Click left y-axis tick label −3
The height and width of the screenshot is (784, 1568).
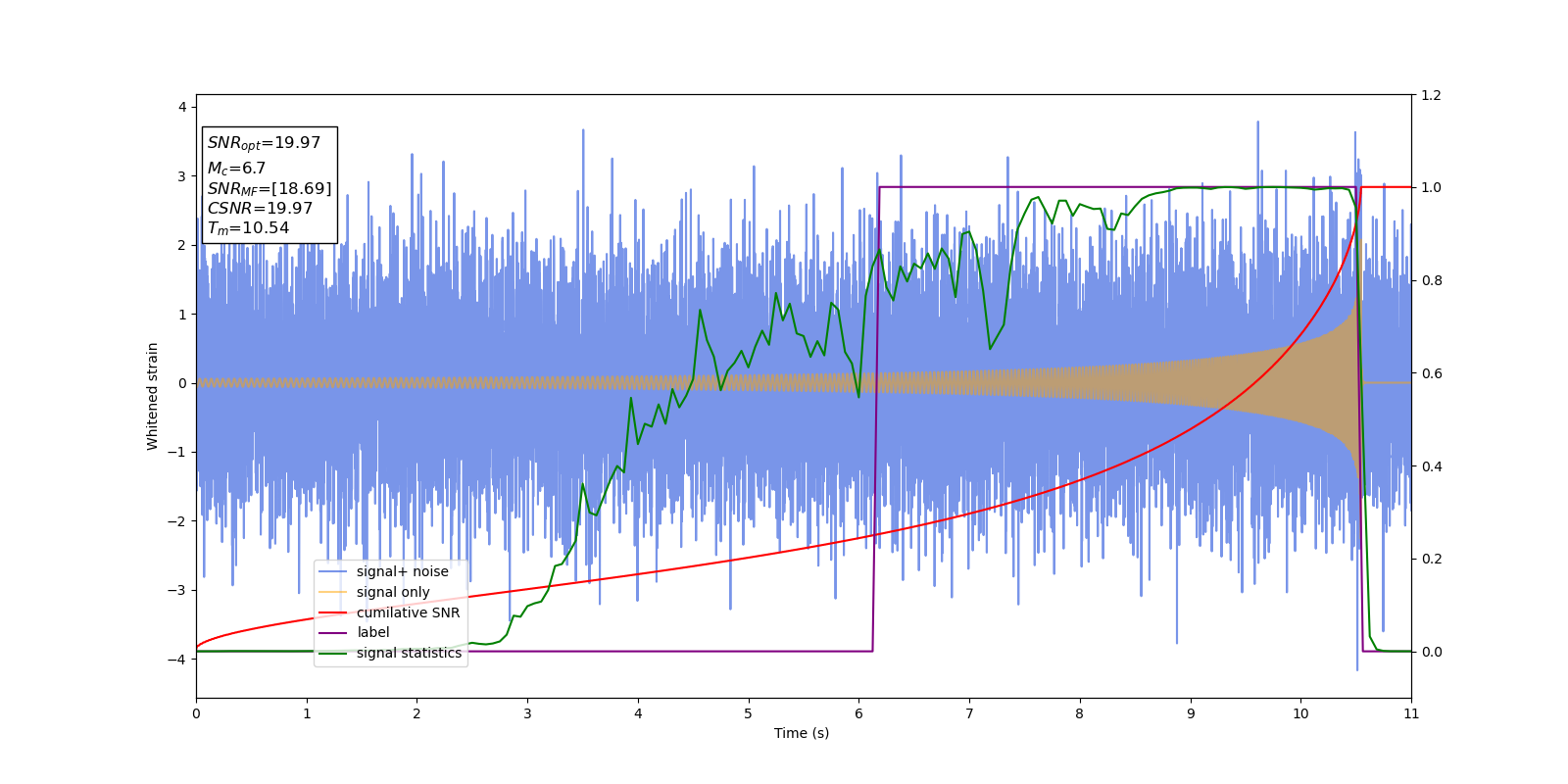pyautogui.click(x=176, y=590)
